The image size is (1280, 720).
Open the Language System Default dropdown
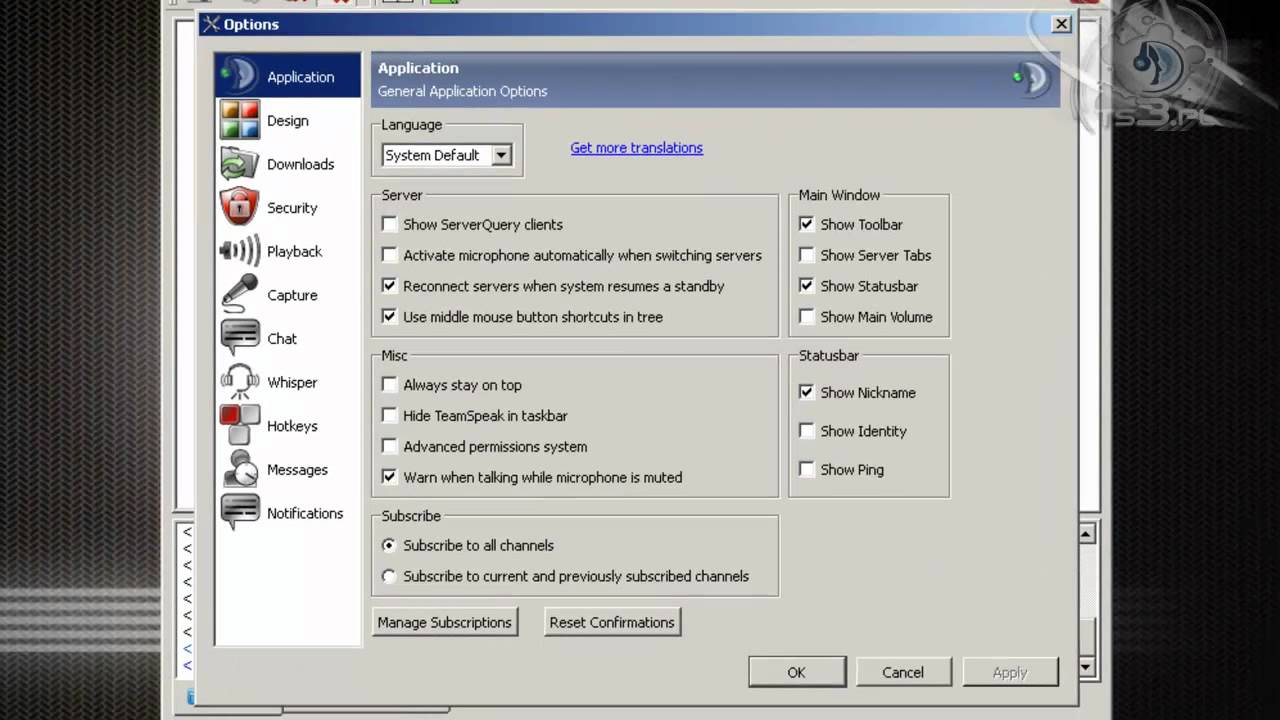pyautogui.click(x=447, y=155)
